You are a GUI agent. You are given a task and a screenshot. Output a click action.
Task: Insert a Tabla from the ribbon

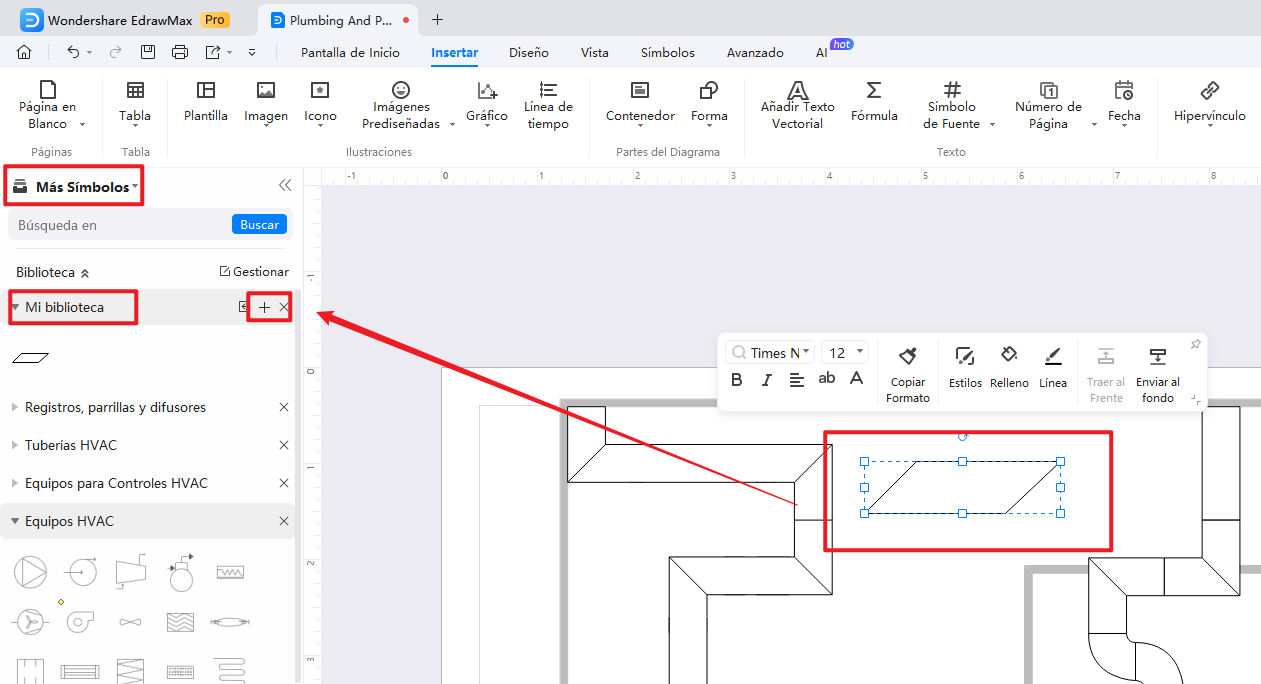(135, 92)
